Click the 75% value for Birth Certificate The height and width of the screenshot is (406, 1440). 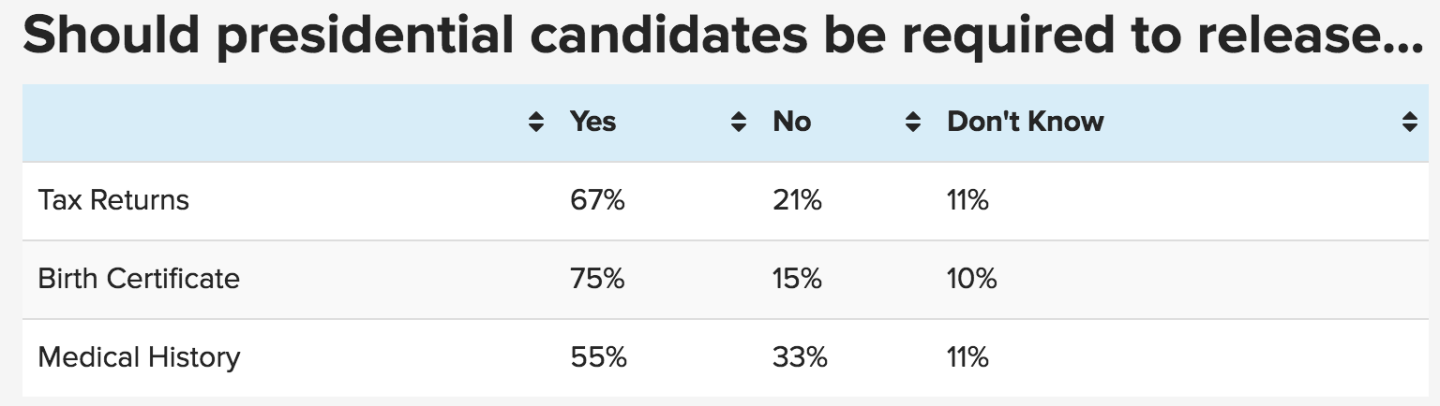(x=597, y=278)
